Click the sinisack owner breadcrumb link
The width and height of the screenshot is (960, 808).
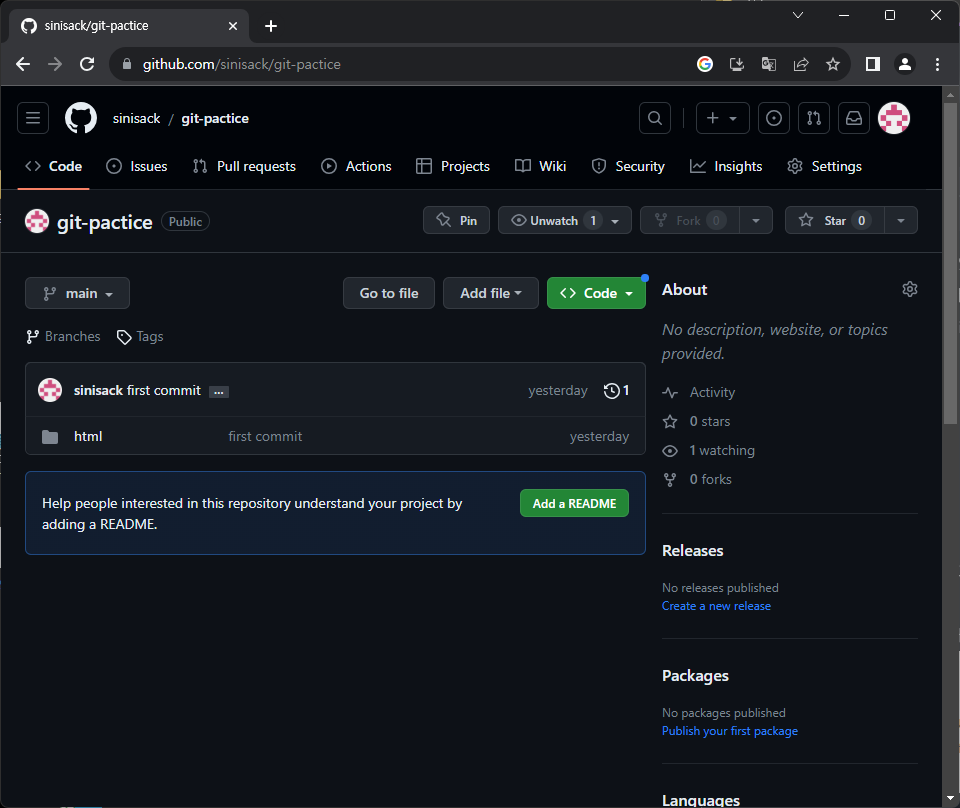(137, 118)
